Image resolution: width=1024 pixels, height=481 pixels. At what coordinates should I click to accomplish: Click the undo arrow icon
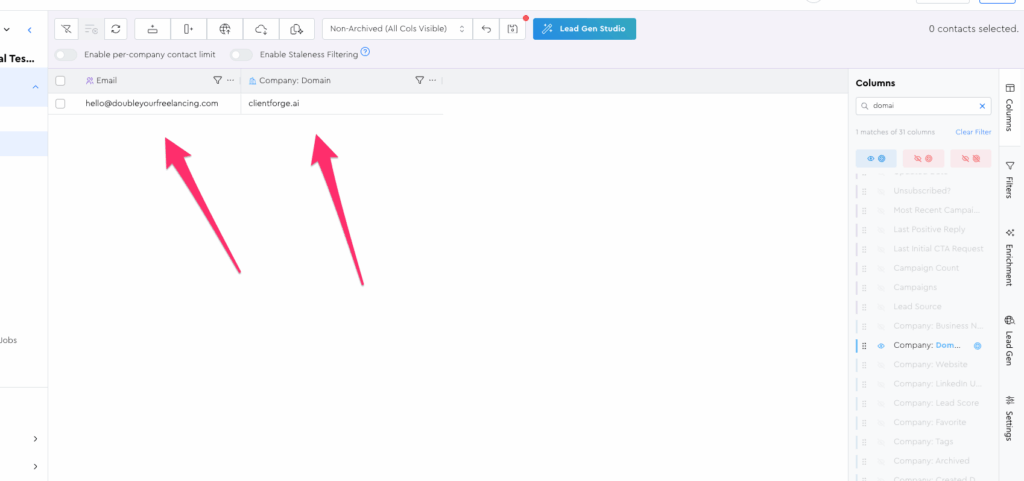click(486, 29)
